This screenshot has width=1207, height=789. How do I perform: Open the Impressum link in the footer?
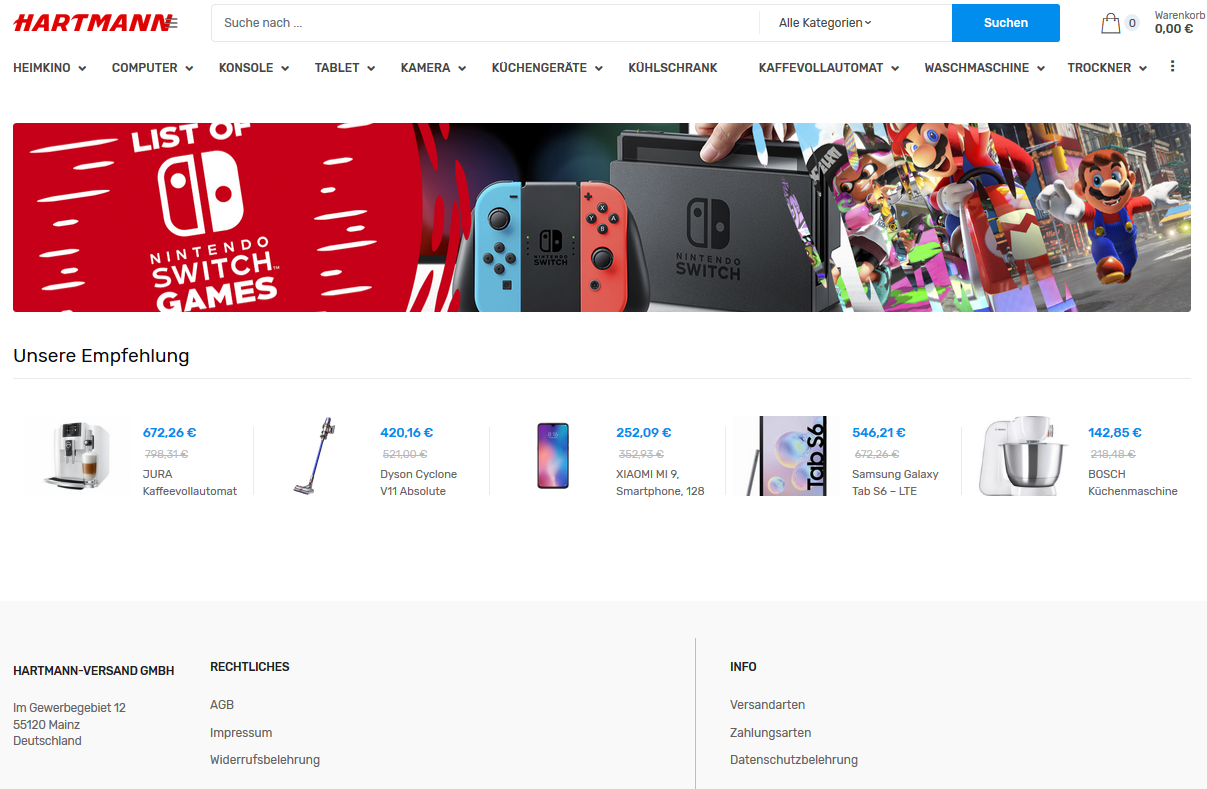tap(241, 733)
